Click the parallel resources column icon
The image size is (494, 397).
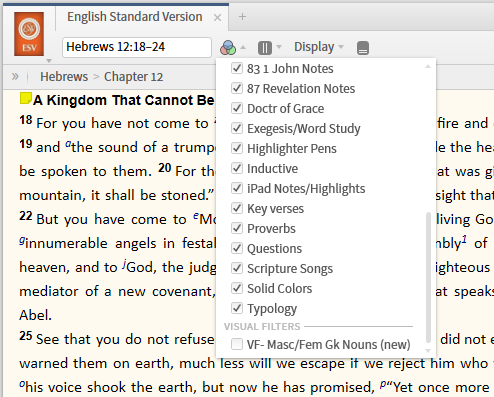tap(265, 48)
